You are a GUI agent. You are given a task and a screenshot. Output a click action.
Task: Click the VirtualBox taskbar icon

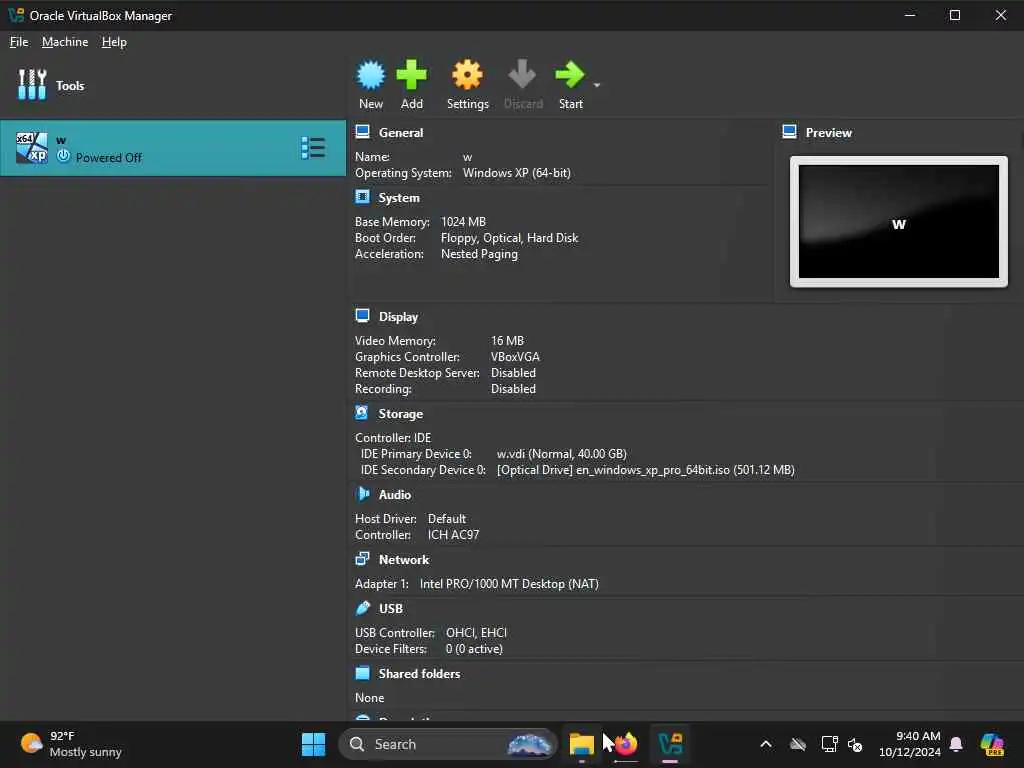[x=670, y=744]
